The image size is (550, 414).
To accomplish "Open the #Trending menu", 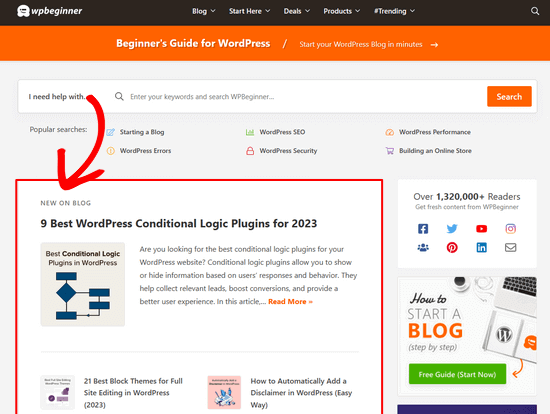I will coord(394,11).
